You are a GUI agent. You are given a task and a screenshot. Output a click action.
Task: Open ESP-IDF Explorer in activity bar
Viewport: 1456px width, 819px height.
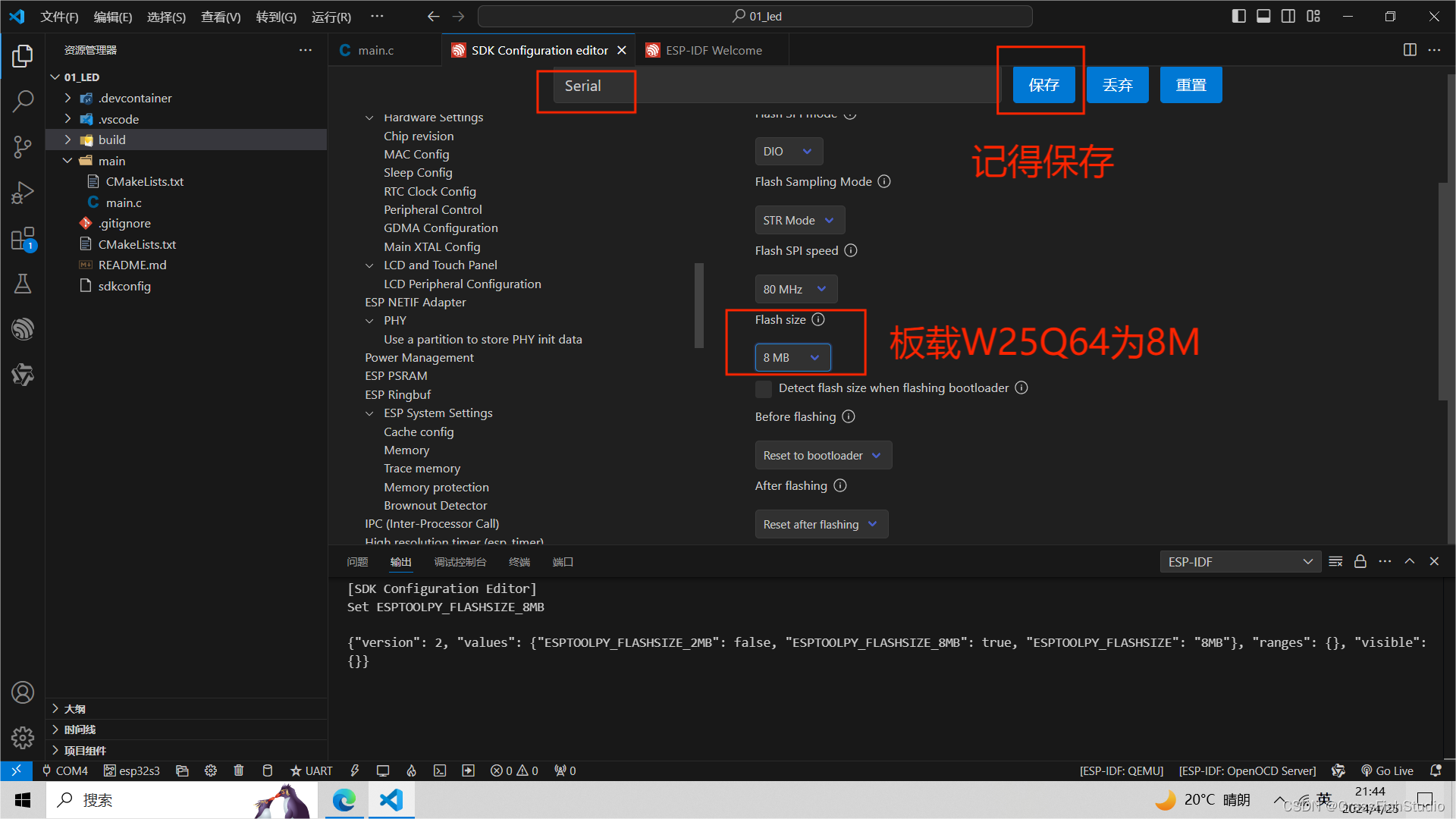pyautogui.click(x=23, y=329)
